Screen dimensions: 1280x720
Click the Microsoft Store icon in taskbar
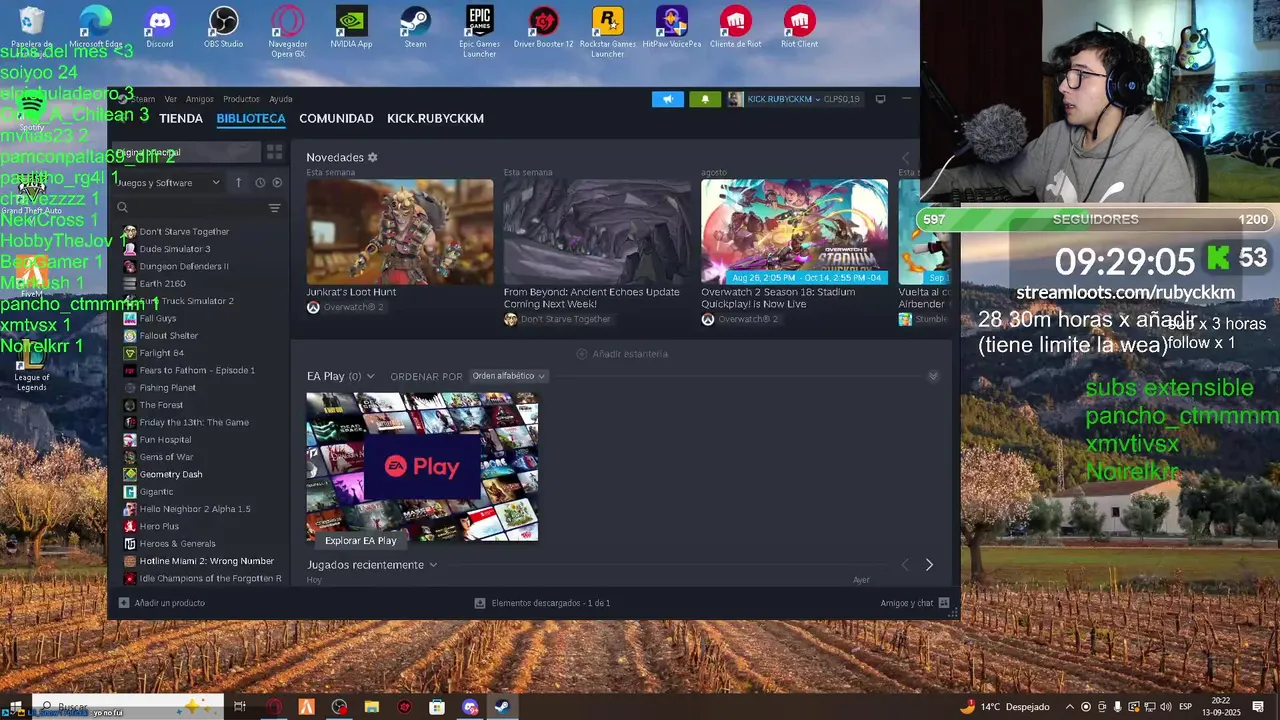click(x=437, y=707)
